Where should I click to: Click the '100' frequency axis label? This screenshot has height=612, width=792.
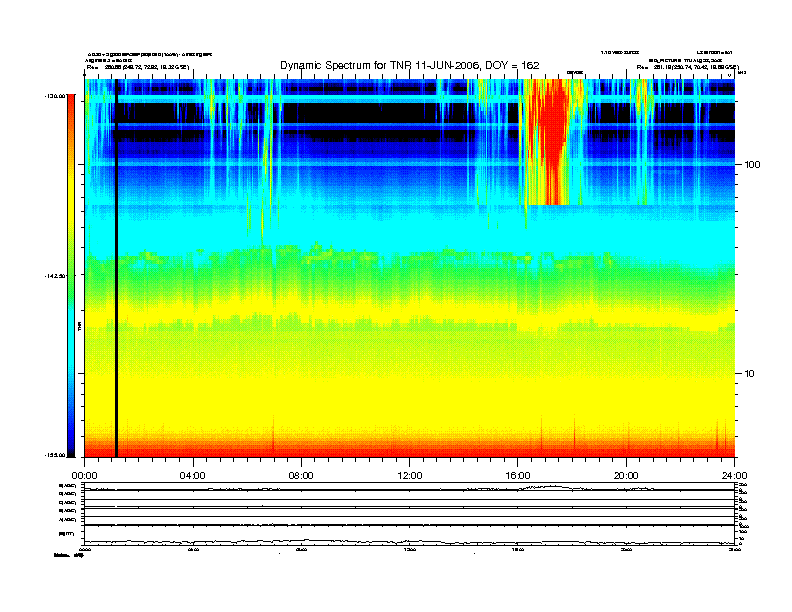click(752, 165)
